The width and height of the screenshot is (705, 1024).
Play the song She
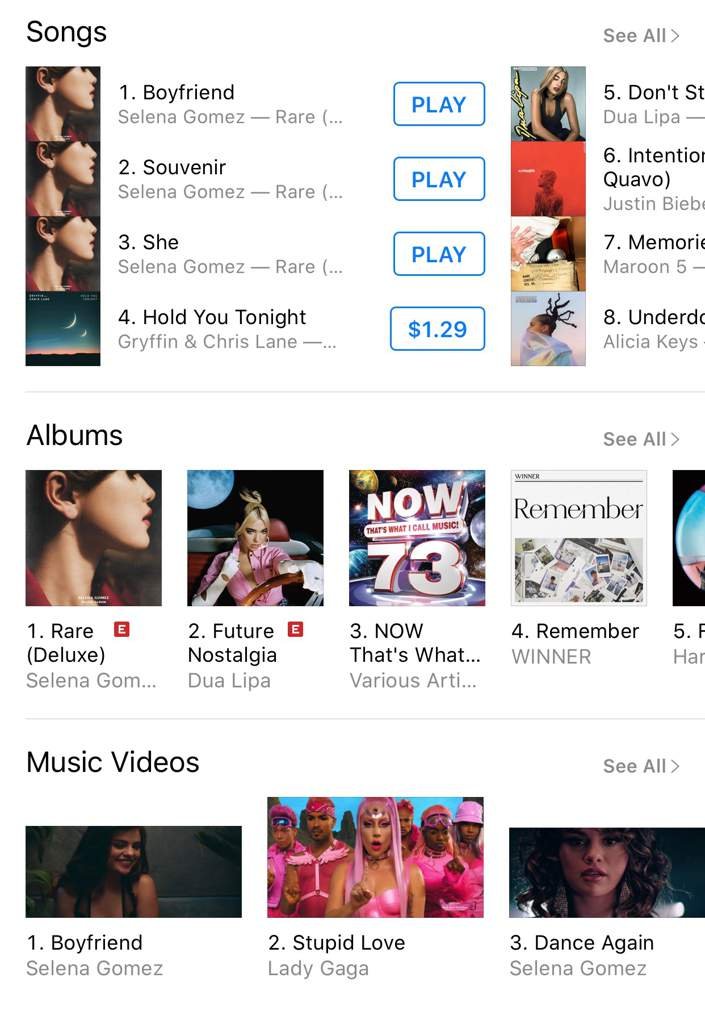pyautogui.click(x=439, y=254)
